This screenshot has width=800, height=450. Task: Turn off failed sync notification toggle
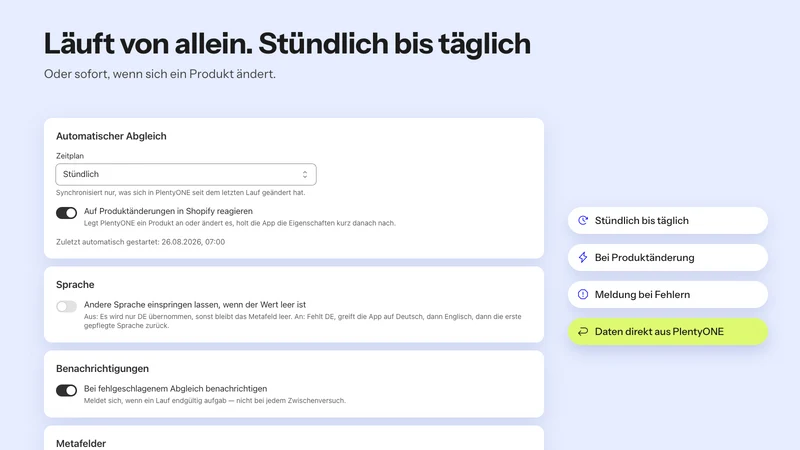click(66, 390)
